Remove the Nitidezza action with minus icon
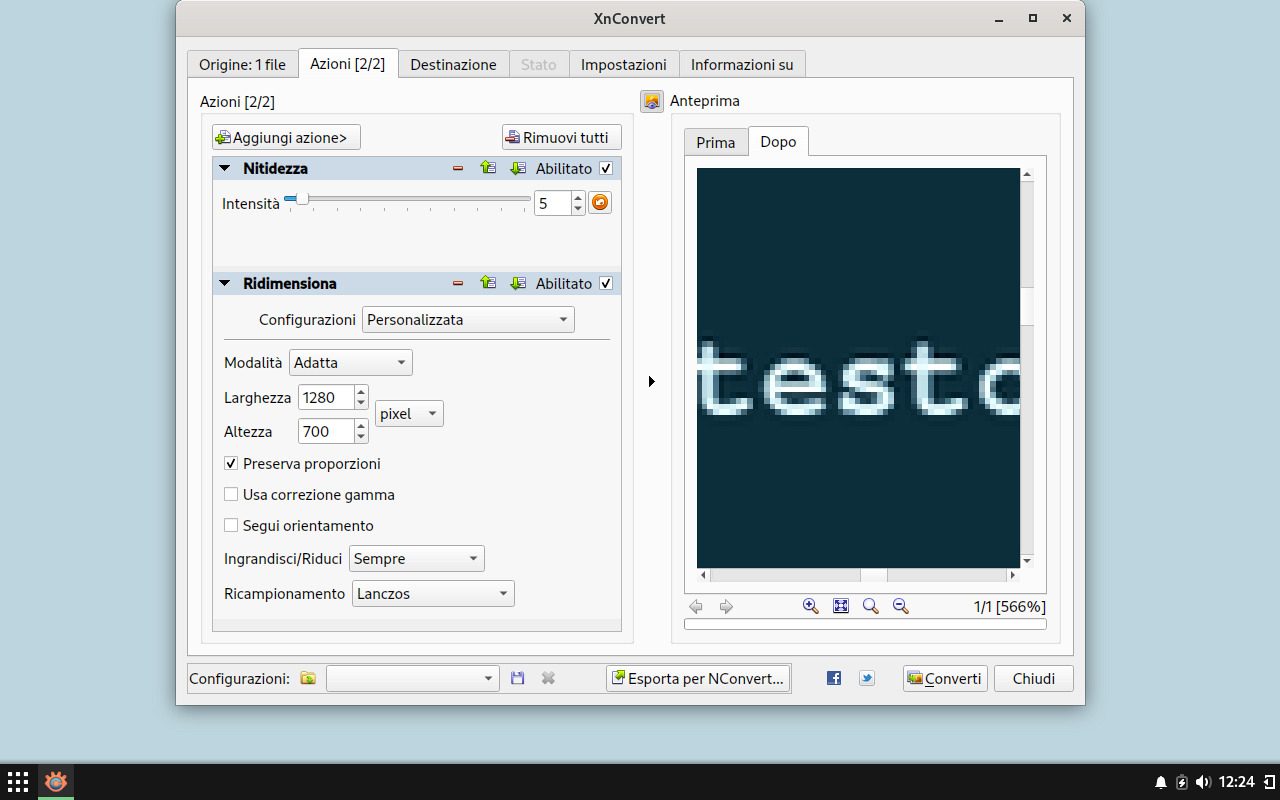Screen dimensions: 1280x800 pos(458,168)
